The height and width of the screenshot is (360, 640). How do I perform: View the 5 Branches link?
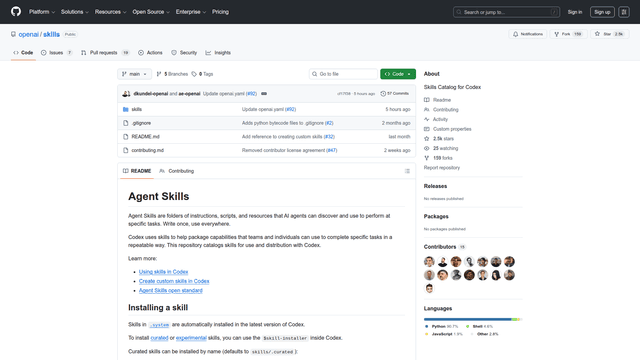[172, 74]
